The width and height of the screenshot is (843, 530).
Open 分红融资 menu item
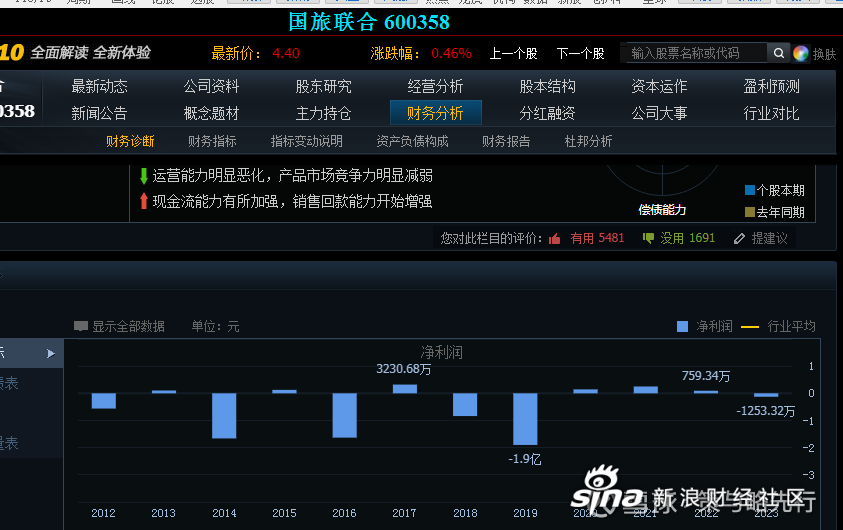(x=547, y=113)
